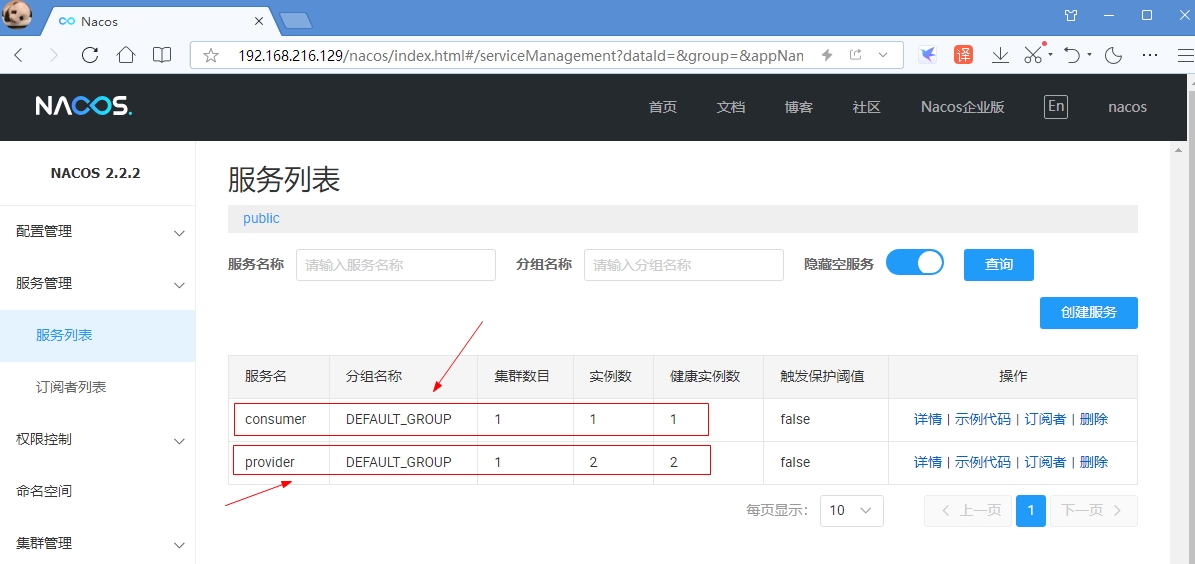Click the 服务名称 search input
Viewport: 1195px width, 564px height.
tap(396, 265)
